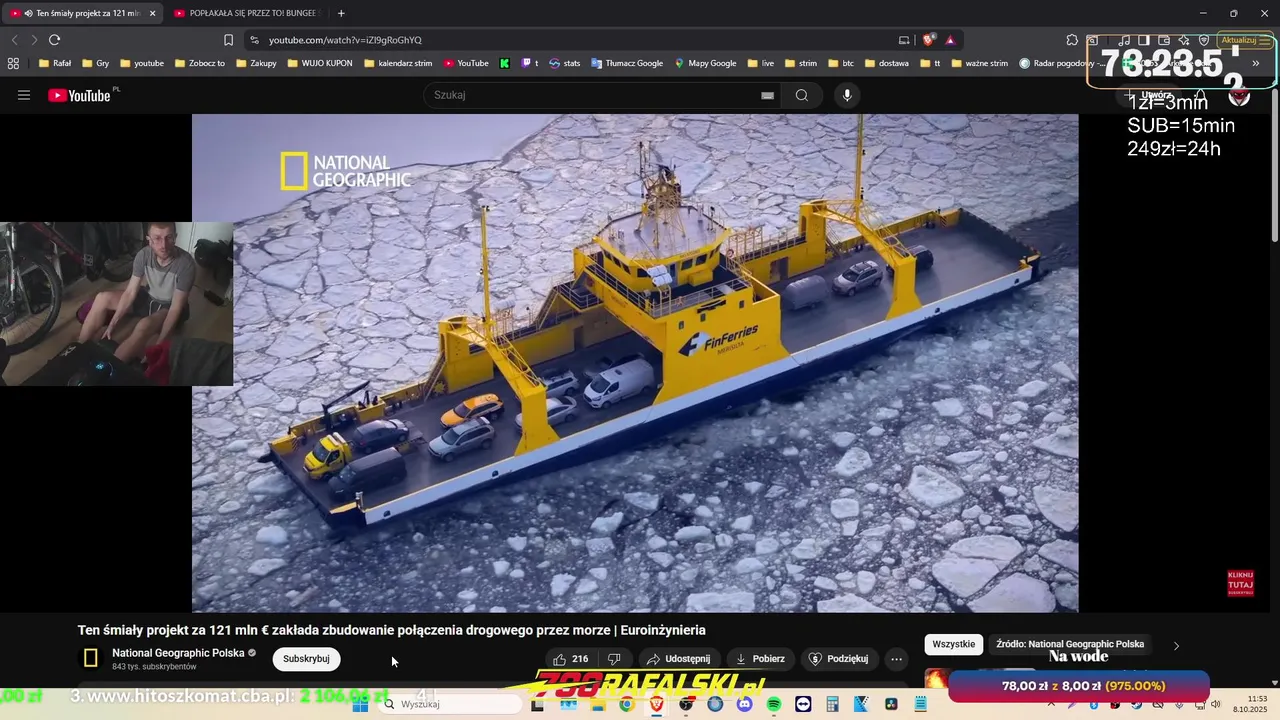Select the 'Wszystkie' filter chip
Screen dimensions: 1280x720
pyautogui.click(x=953, y=644)
